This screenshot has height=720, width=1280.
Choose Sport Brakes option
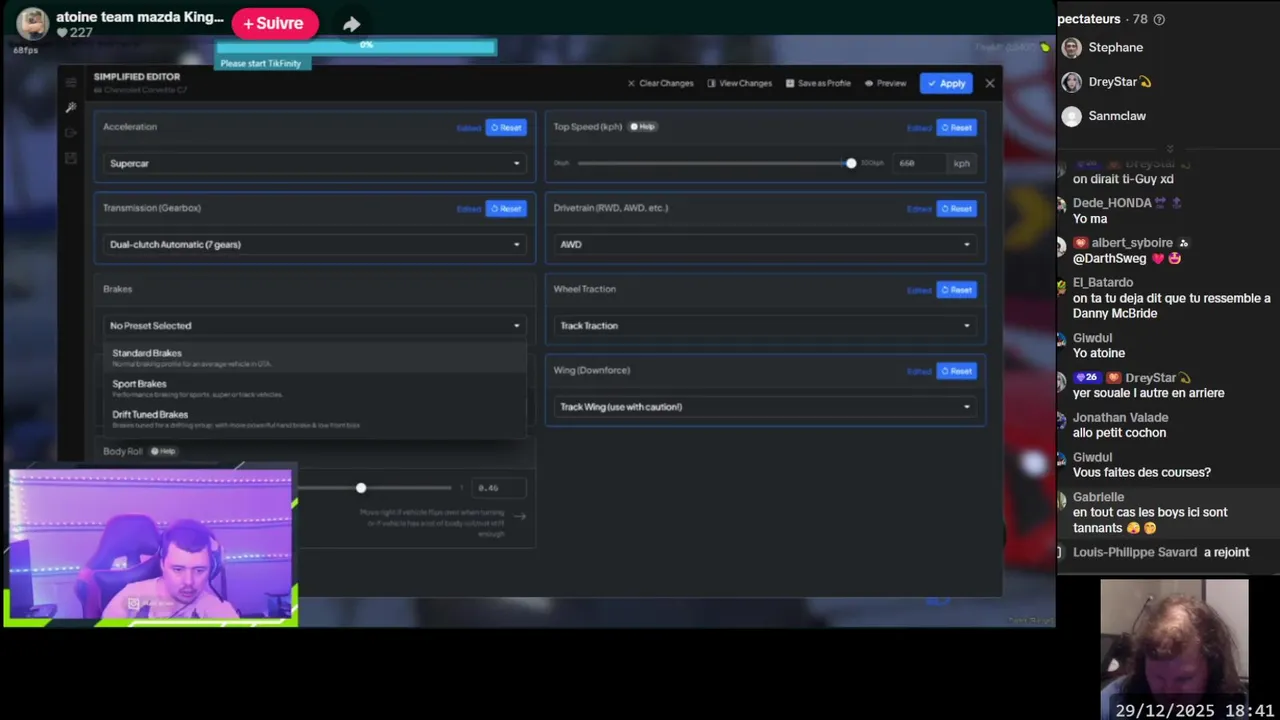(315, 388)
